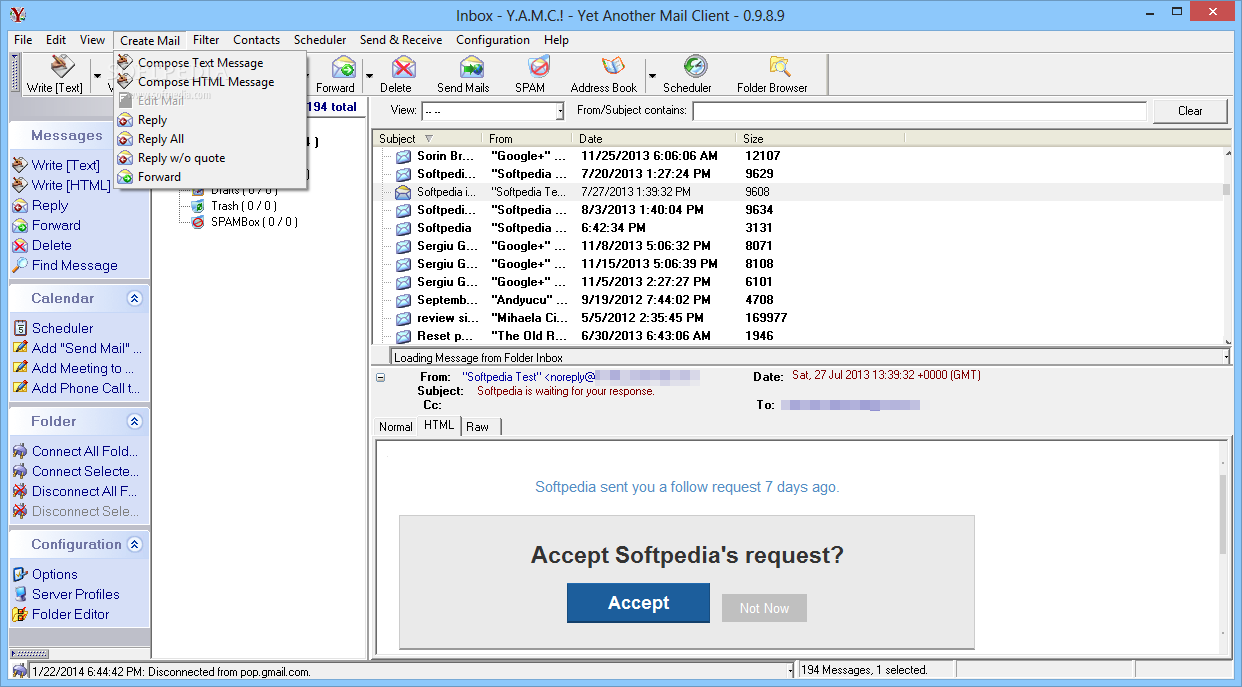Screen dimensions: 1242x687
Task: Select the "Septemb..." message from Andyucu
Action: [x=800, y=300]
